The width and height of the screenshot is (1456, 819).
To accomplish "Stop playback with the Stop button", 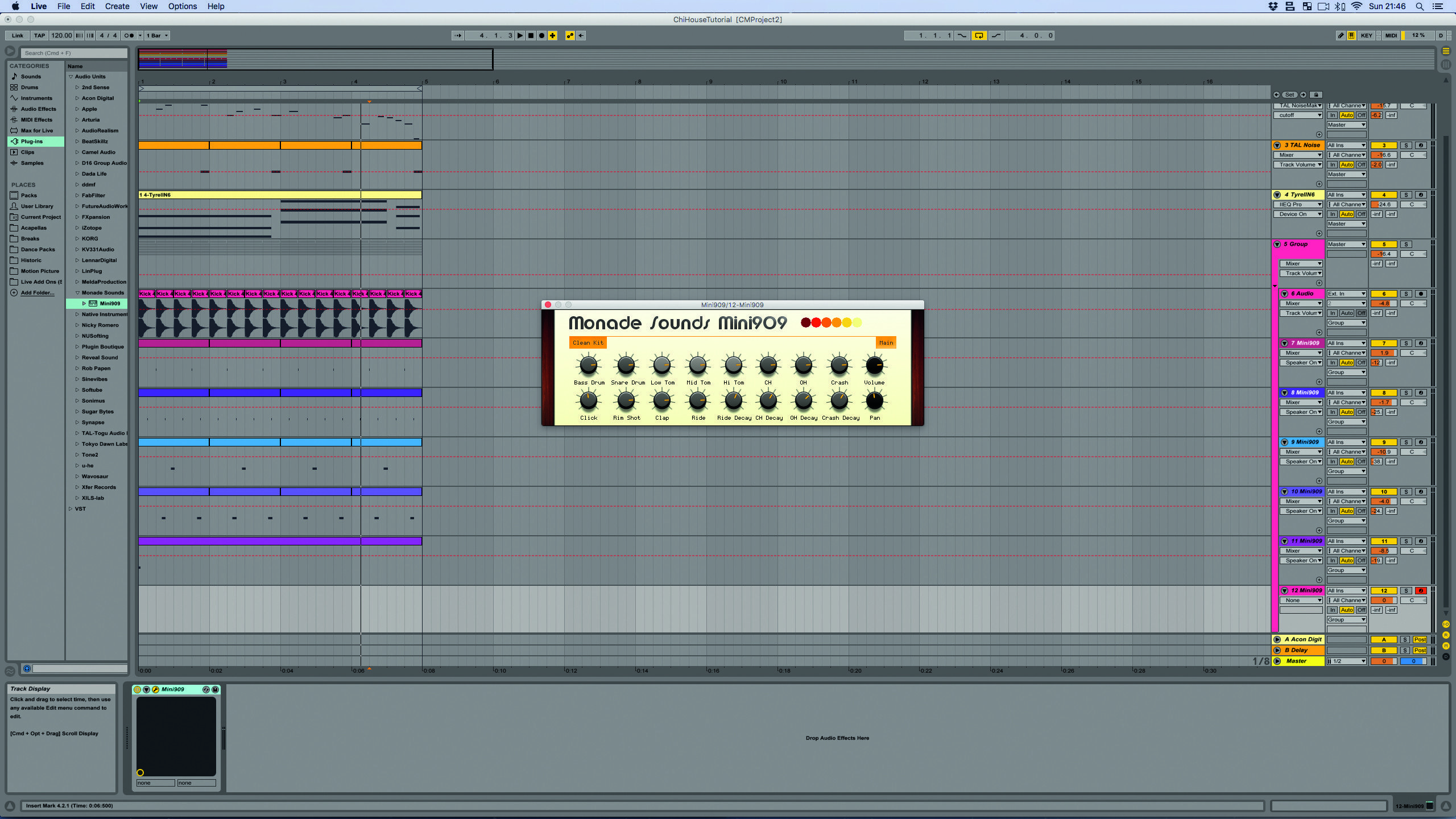I will 531,35.
